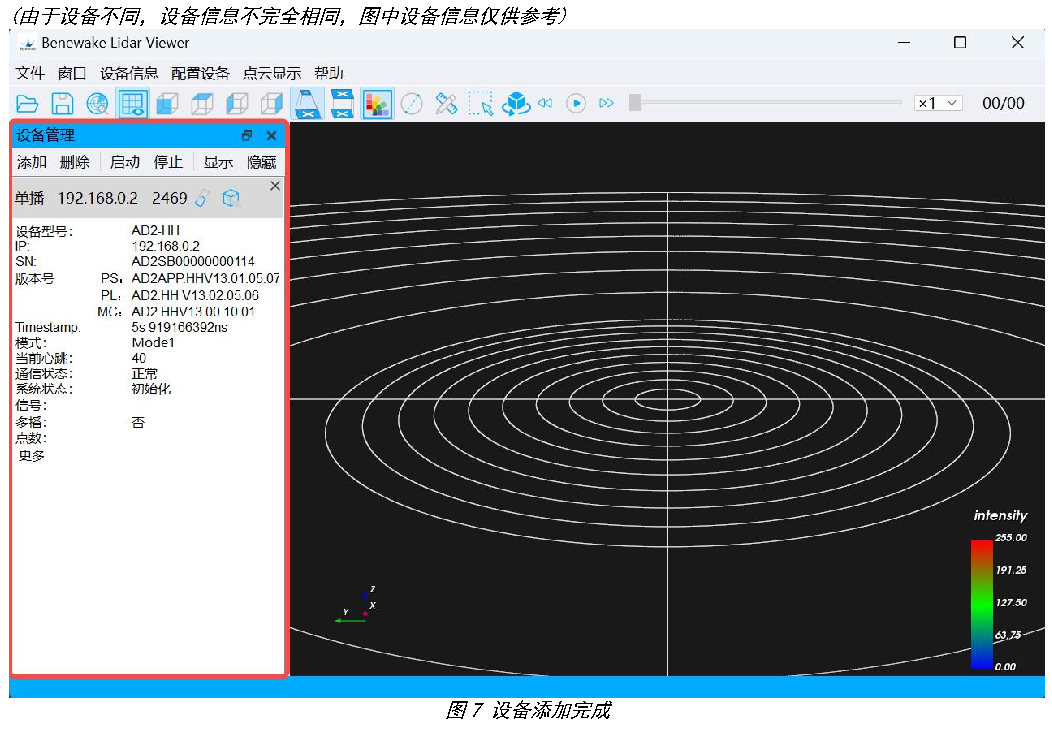1052x729 pixels.
Task: Click the ruler and pencil tool icon
Action: click(x=446, y=104)
